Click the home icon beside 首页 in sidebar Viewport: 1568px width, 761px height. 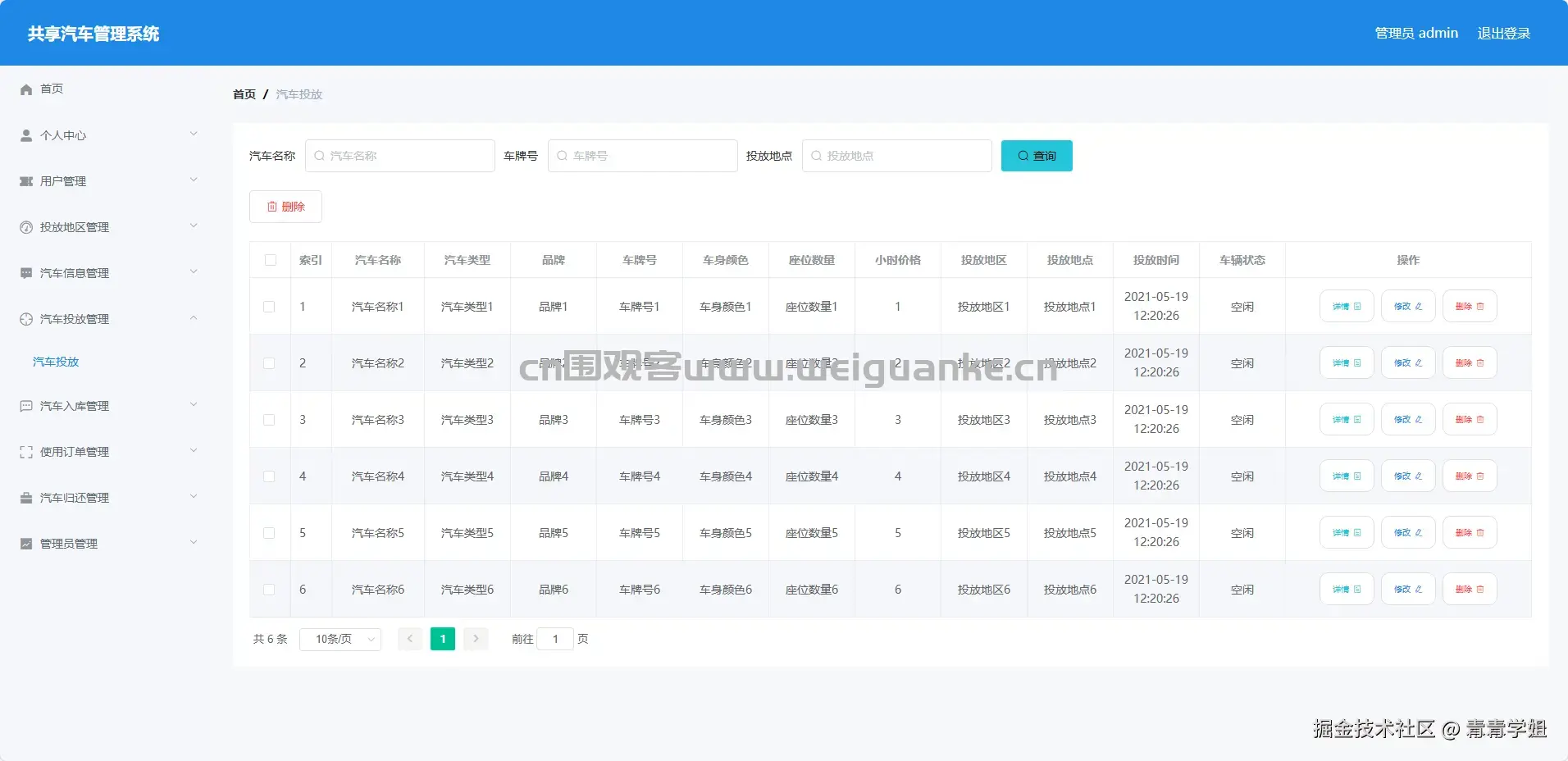click(x=26, y=89)
